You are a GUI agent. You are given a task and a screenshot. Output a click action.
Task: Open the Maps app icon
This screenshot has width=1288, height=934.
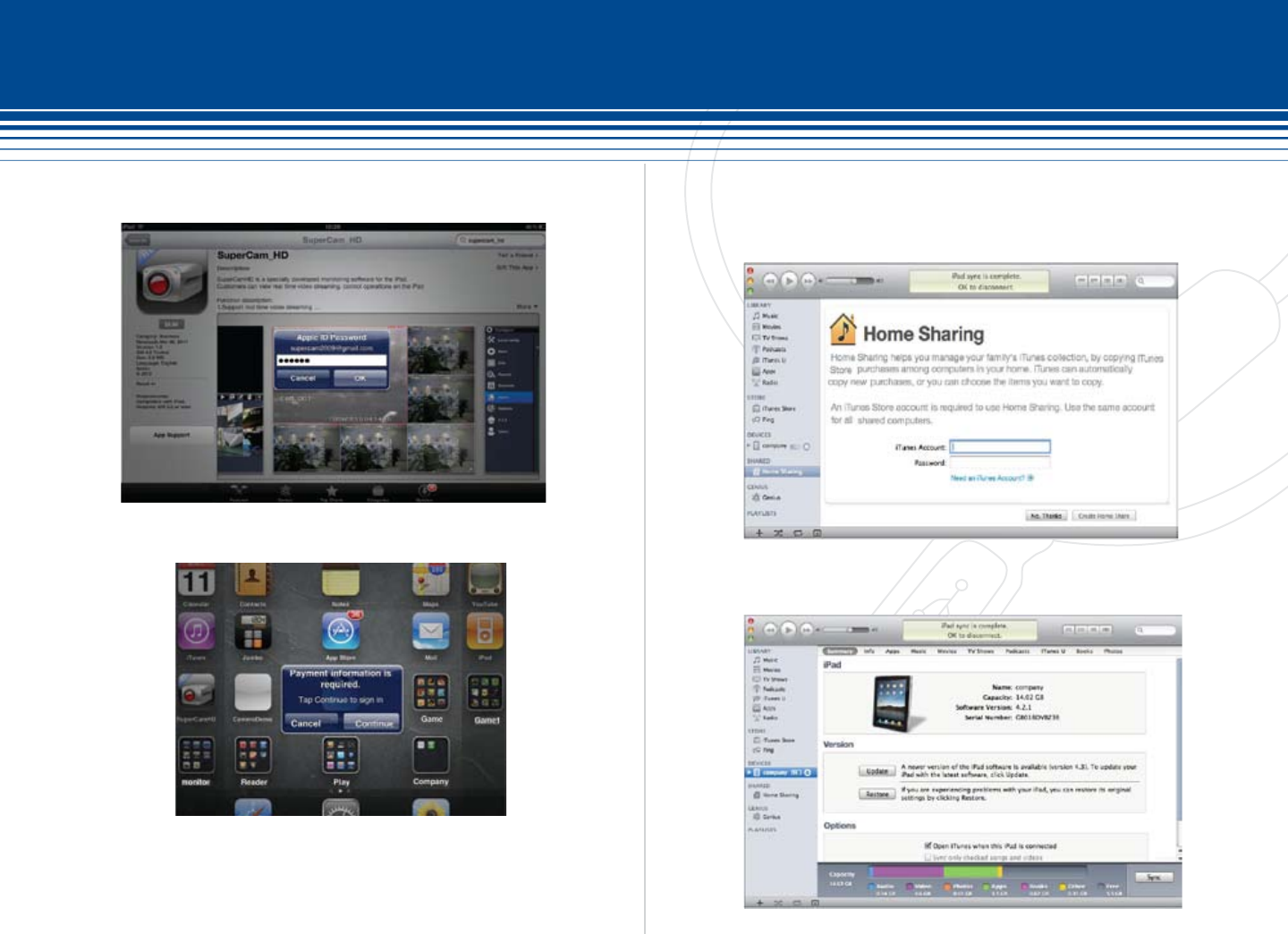tap(430, 581)
